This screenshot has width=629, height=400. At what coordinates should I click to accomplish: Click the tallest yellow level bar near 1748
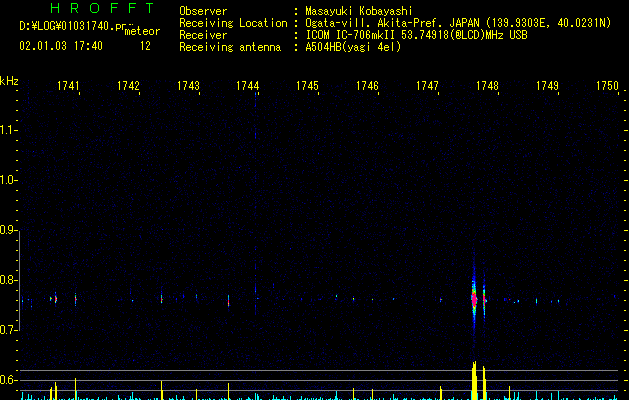[x=474, y=380]
